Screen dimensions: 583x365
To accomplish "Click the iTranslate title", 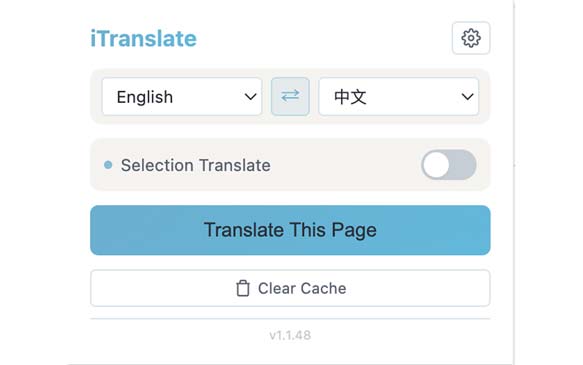I will coord(144,39).
